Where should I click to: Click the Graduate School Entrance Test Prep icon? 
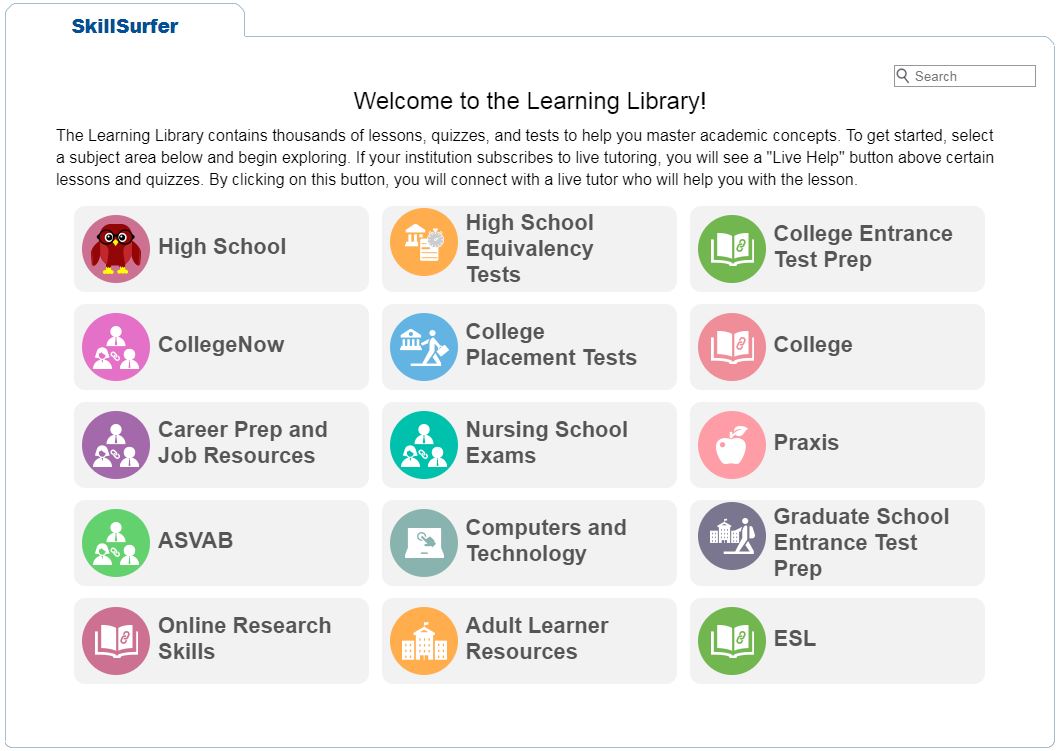732,536
